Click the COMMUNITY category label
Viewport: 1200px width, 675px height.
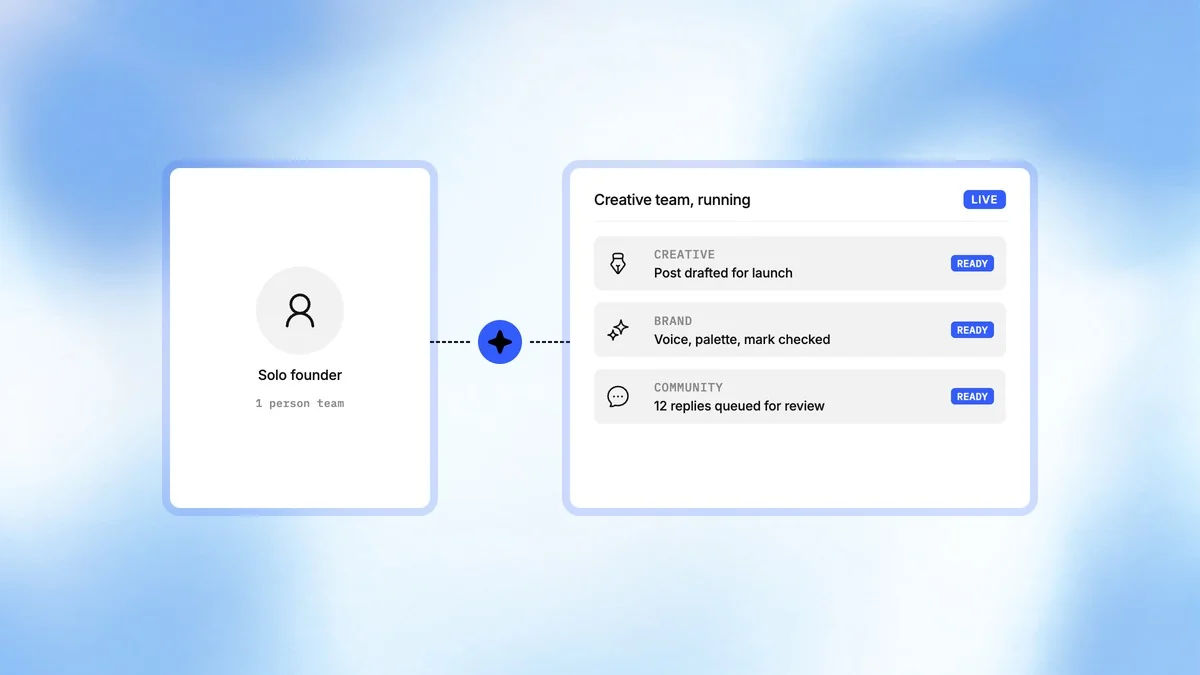click(x=688, y=387)
